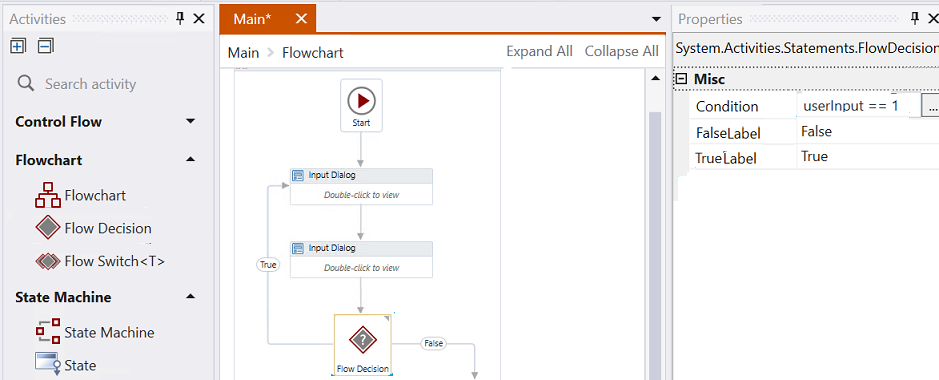Click the search magnifier icon

[26, 83]
